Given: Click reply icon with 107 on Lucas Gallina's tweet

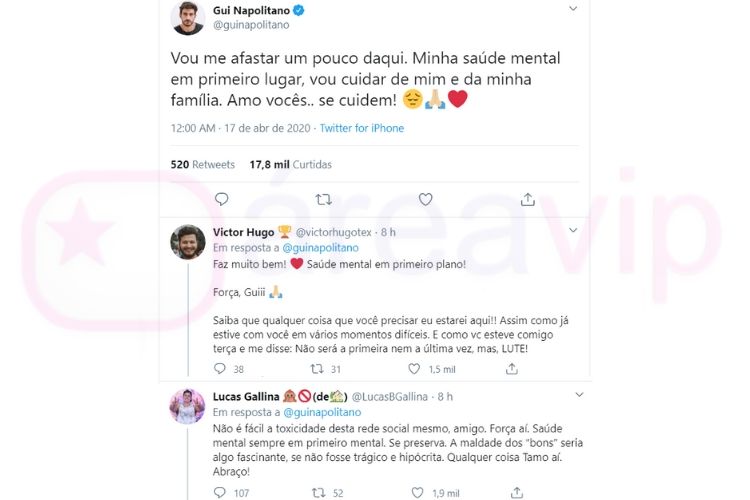Looking at the screenshot, I should 220,493.
